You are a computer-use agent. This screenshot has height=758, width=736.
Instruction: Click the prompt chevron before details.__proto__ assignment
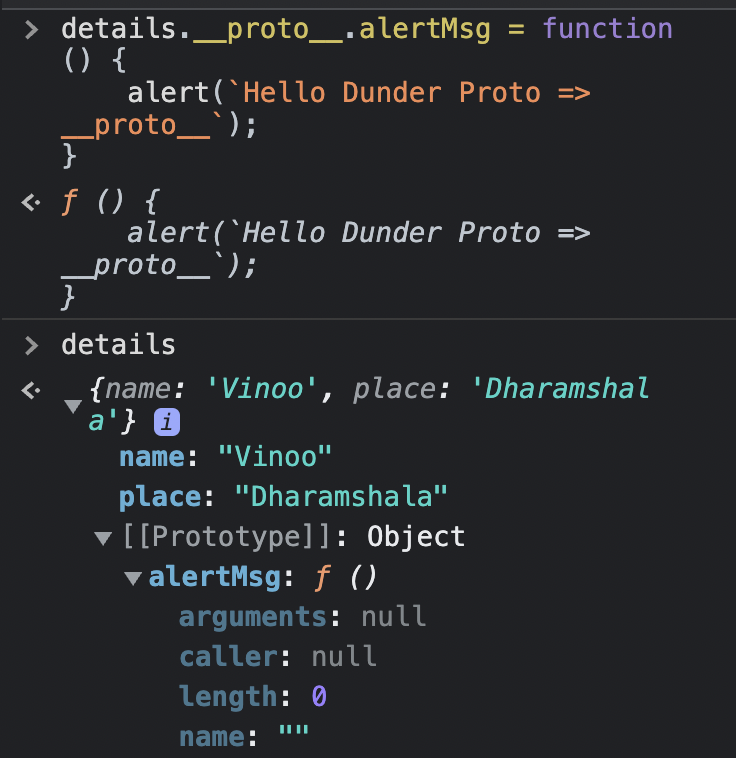click(32, 30)
